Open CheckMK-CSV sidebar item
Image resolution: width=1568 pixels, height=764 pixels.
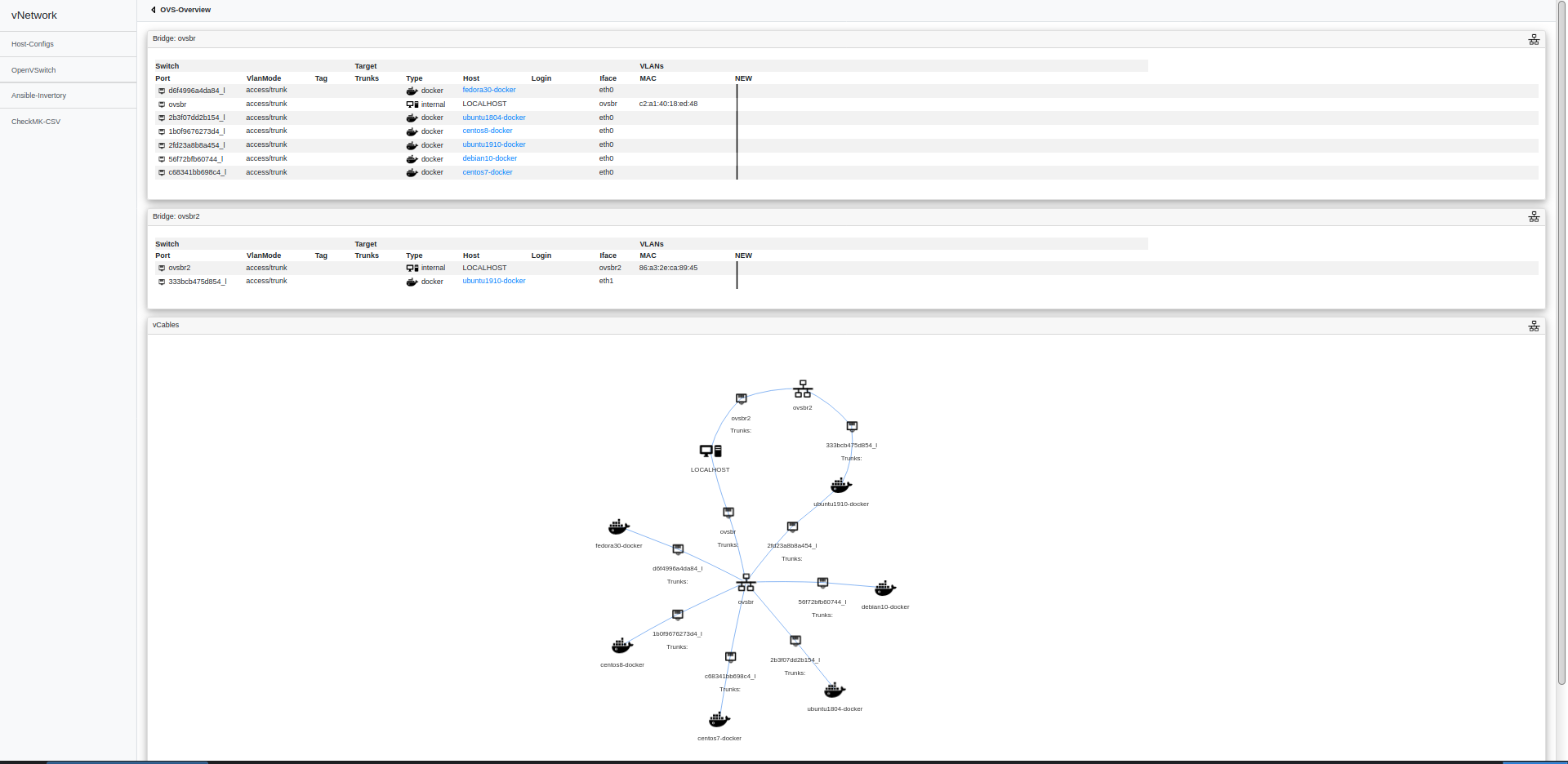click(36, 122)
